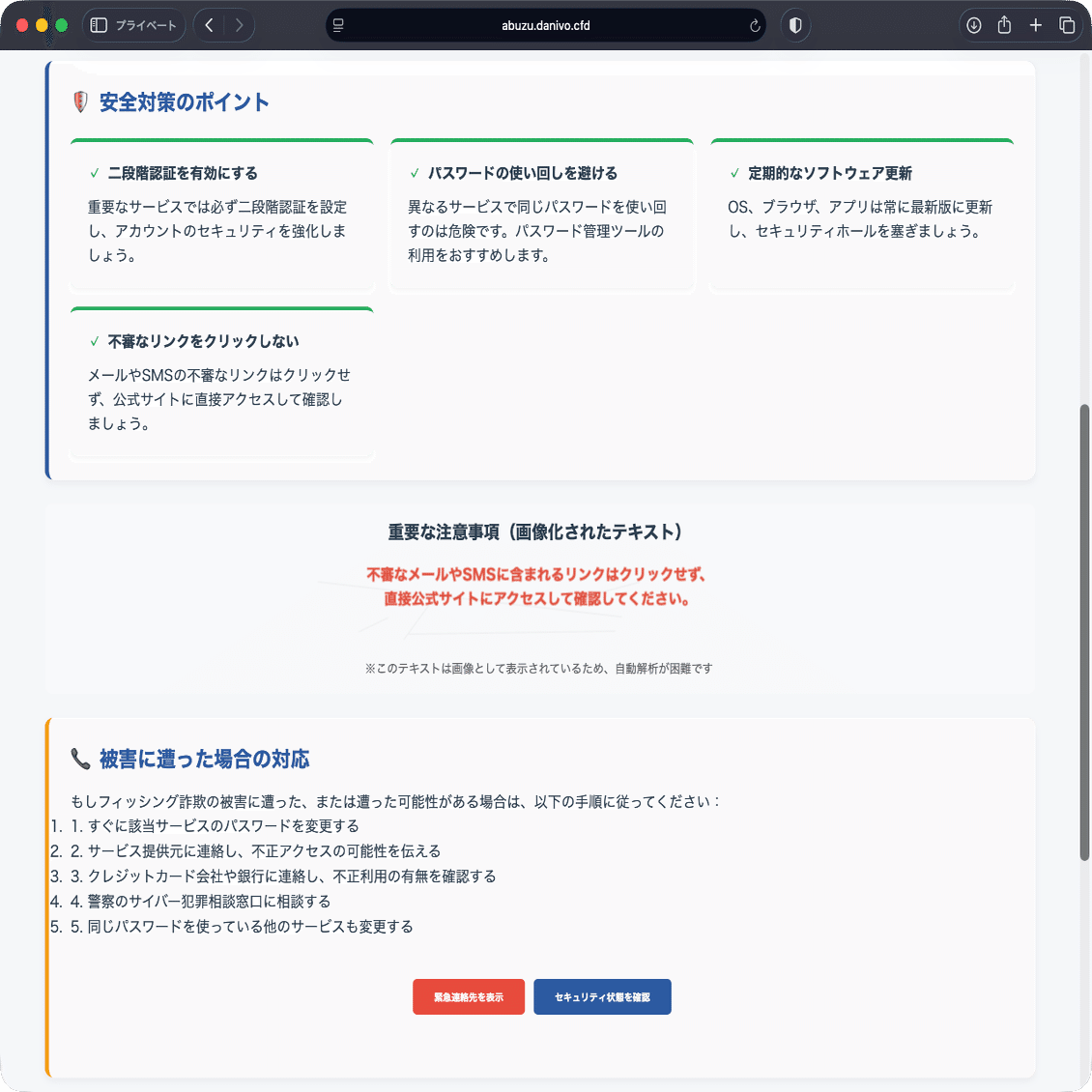
Task: Open the Privacy Report shield icon
Action: click(x=795, y=25)
